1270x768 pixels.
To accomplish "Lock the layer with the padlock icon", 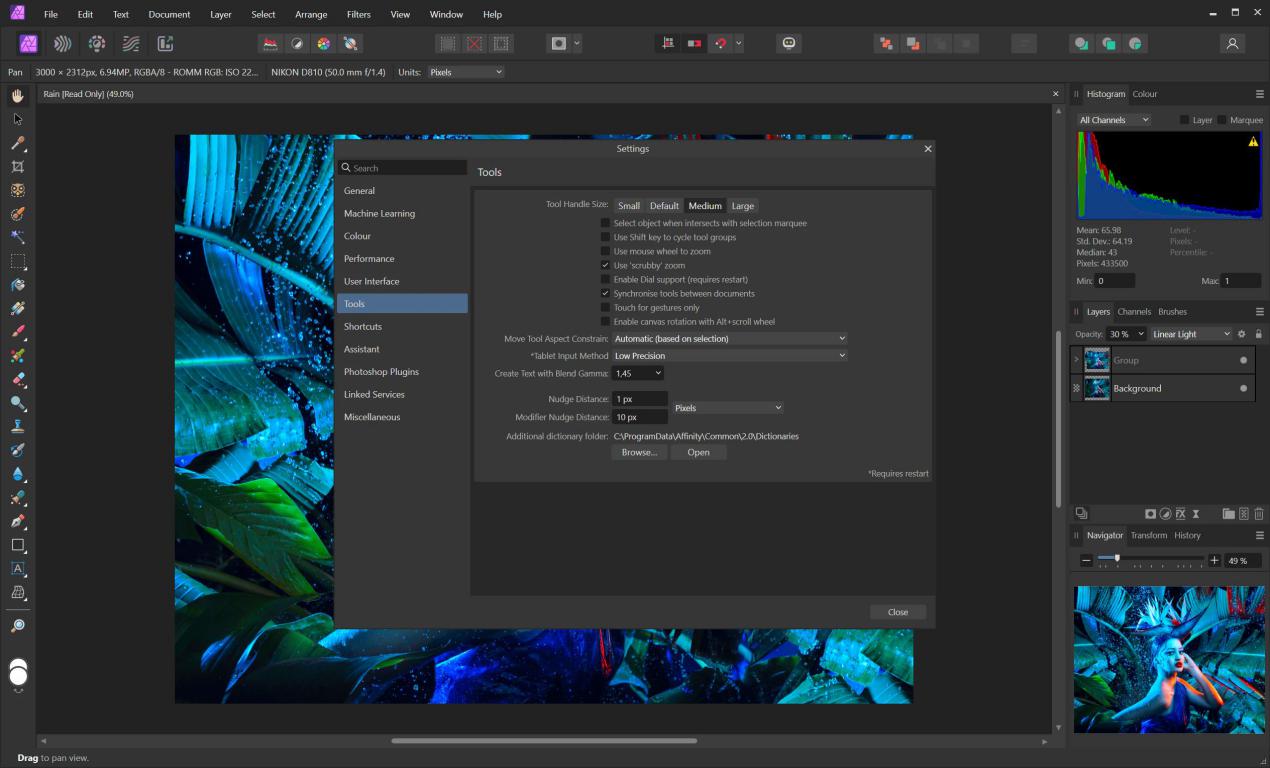I will coord(1258,334).
